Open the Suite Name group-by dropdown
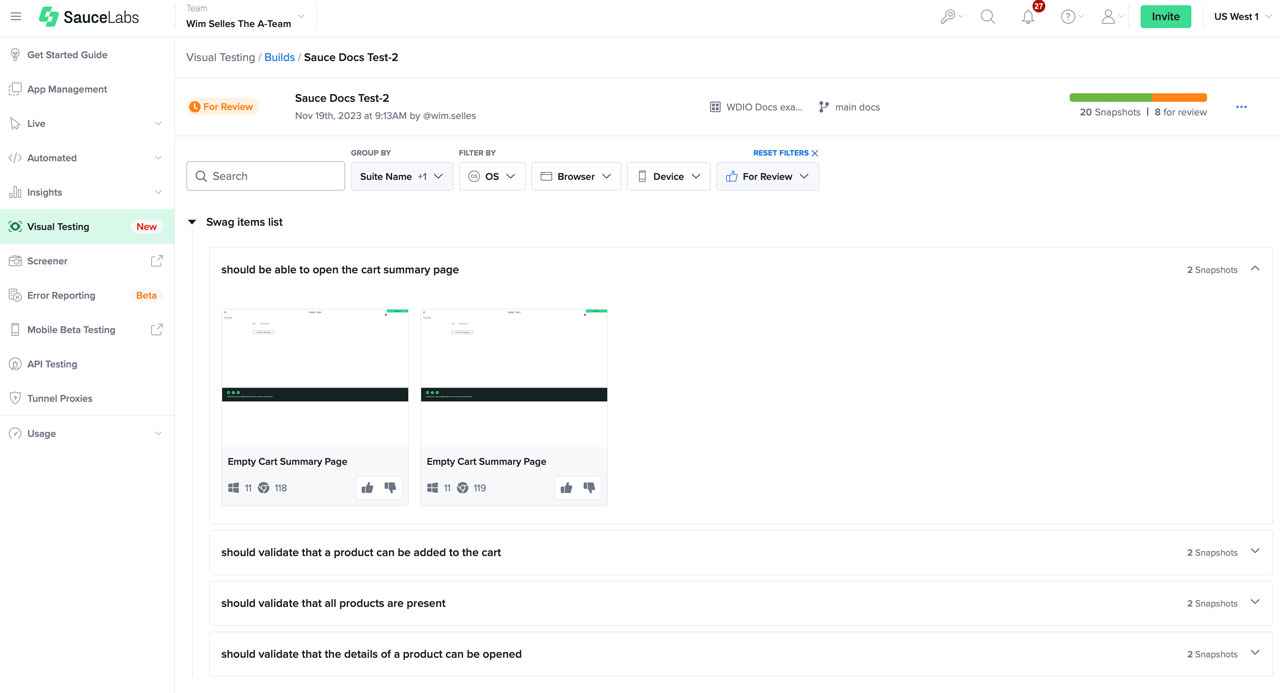 pyautogui.click(x=401, y=175)
